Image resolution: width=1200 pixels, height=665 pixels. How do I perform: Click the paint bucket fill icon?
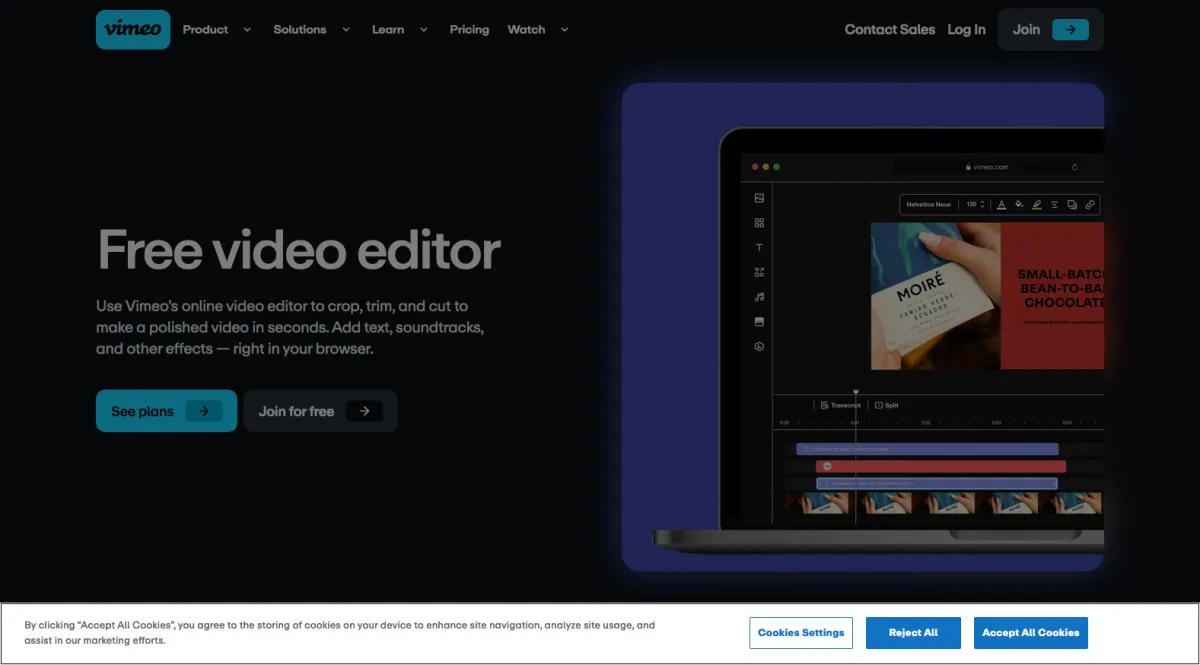(x=1019, y=204)
